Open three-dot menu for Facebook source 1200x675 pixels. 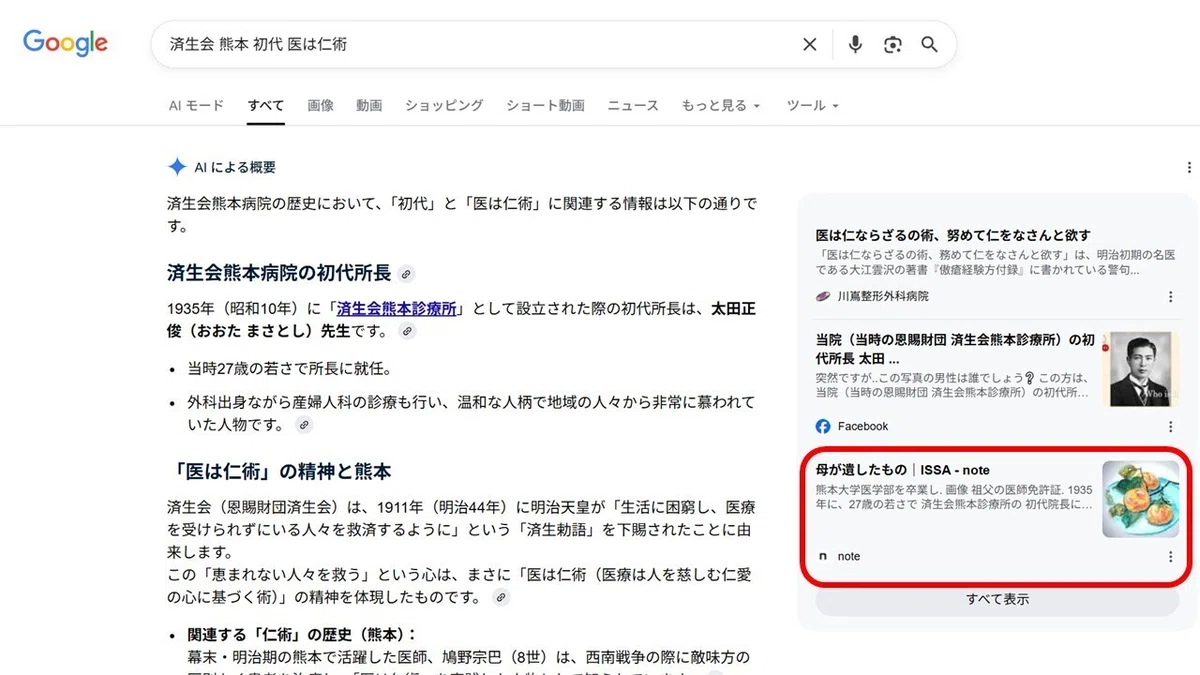point(1171,426)
